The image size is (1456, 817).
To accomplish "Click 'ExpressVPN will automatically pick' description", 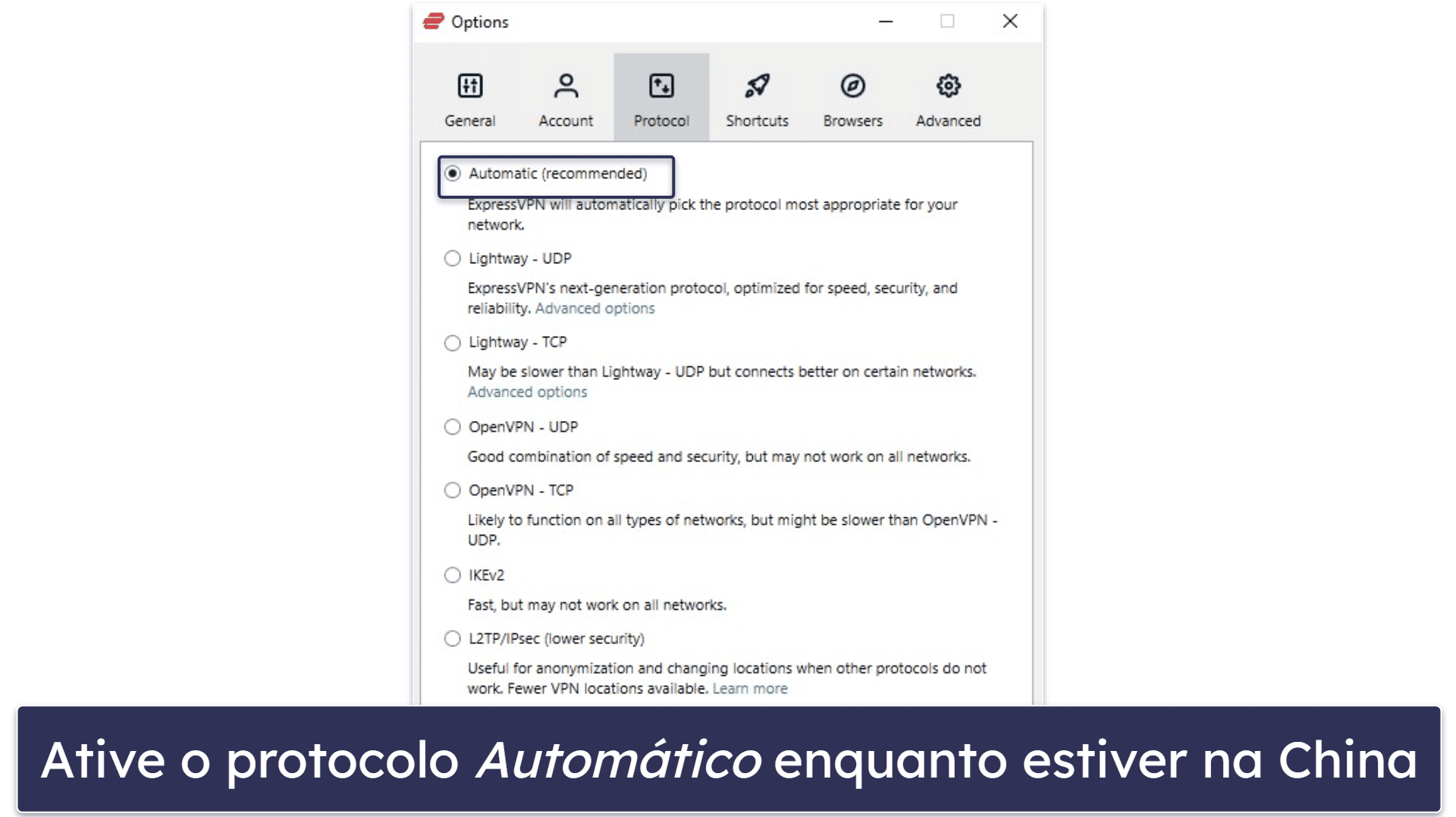I will [712, 215].
